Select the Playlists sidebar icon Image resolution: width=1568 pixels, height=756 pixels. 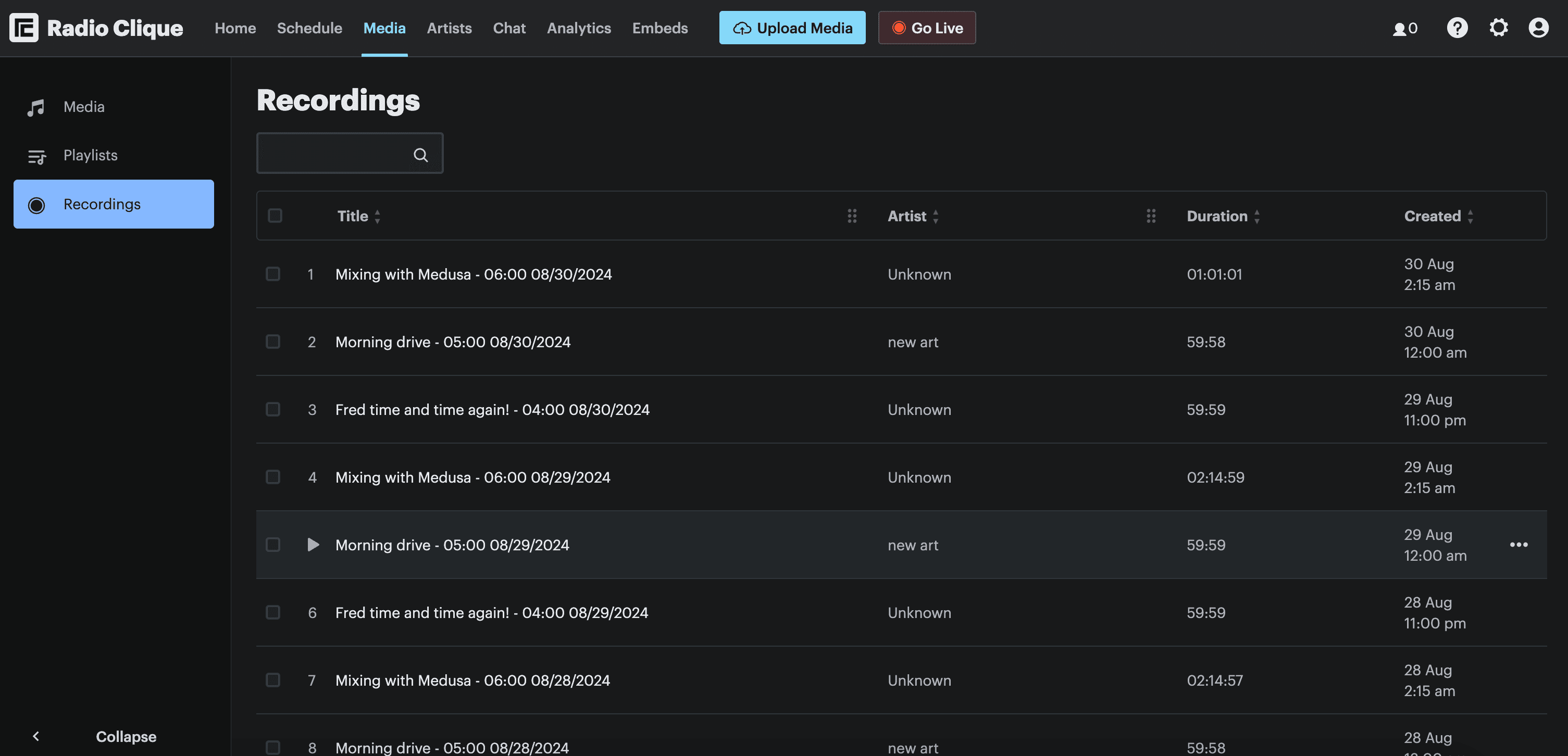(36, 156)
